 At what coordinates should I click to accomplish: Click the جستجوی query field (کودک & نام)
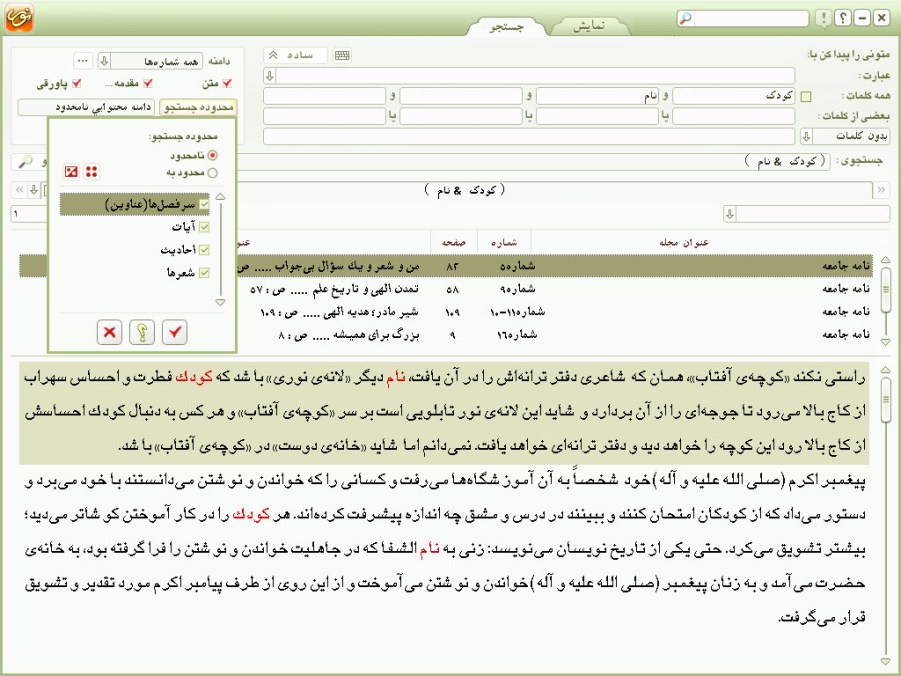(x=534, y=162)
